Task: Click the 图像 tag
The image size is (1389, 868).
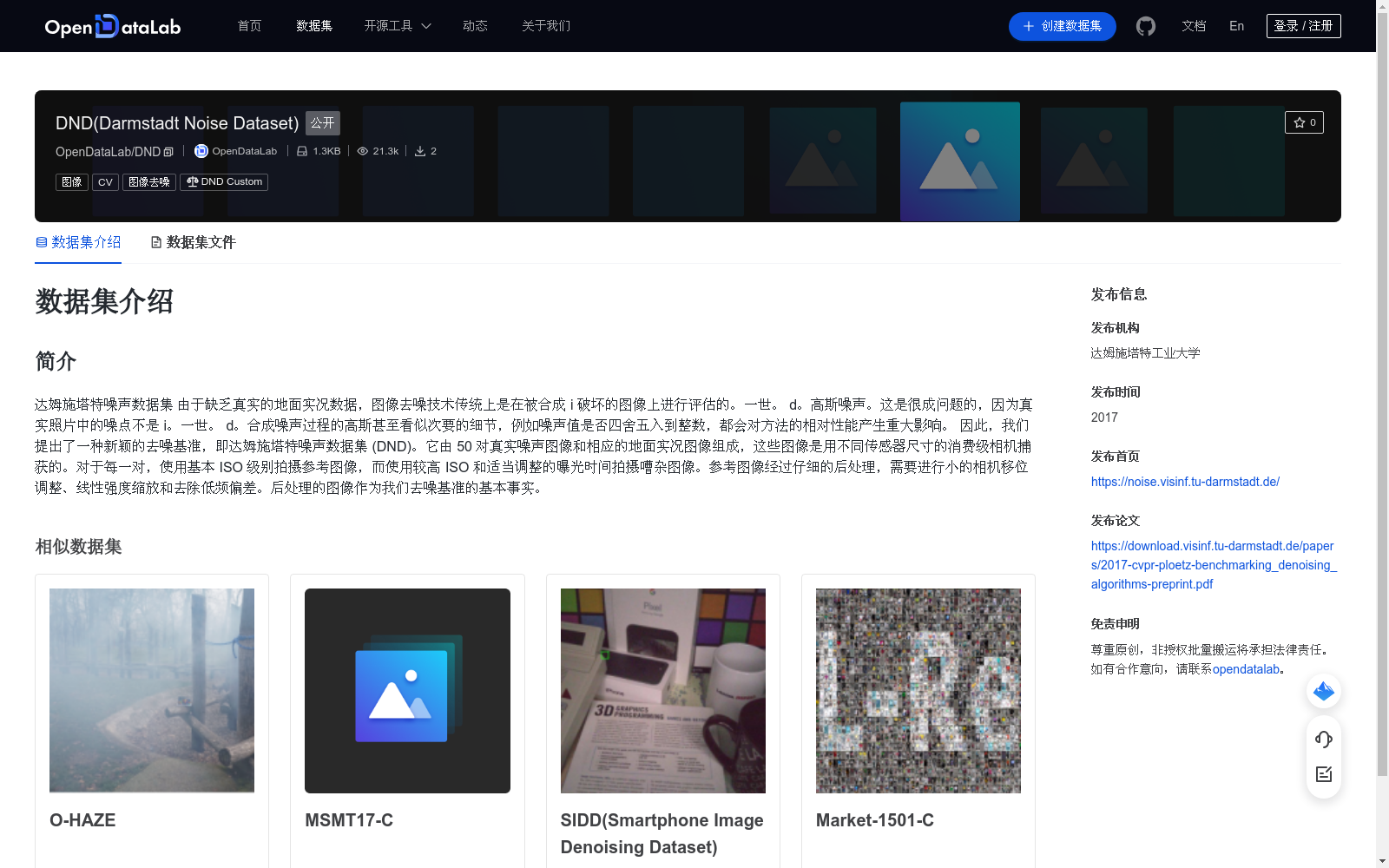Action: tap(72, 182)
